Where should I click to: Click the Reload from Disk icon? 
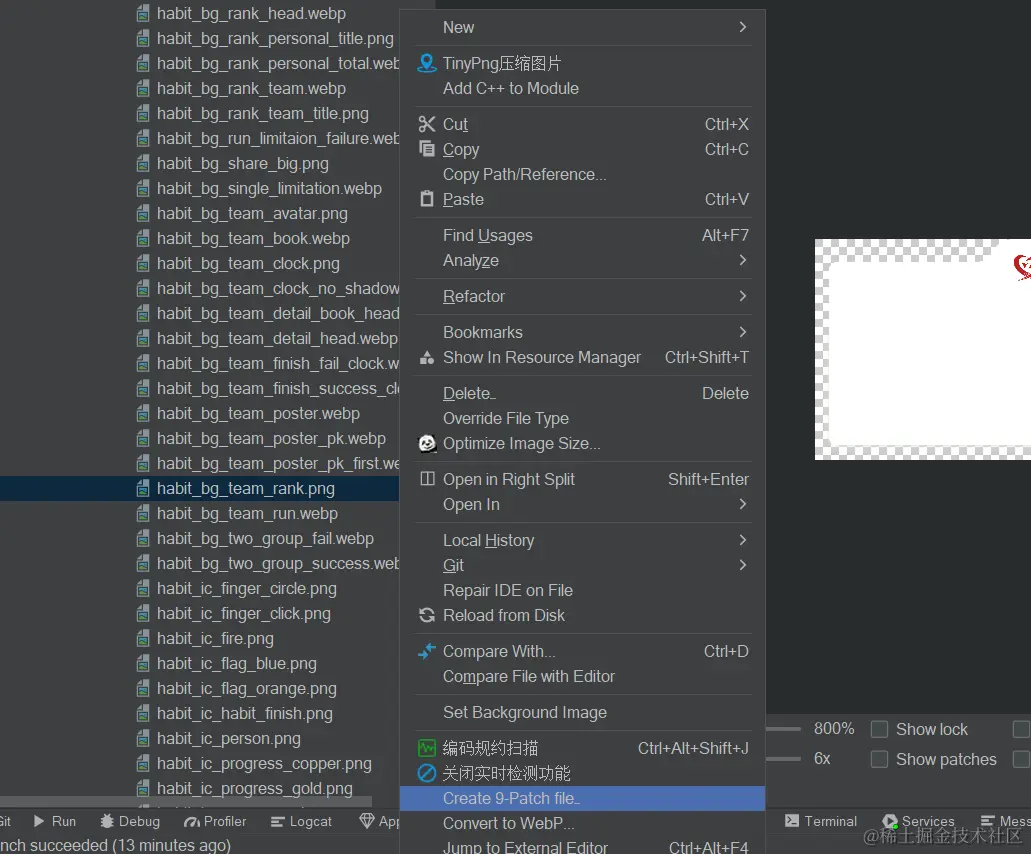click(x=427, y=615)
